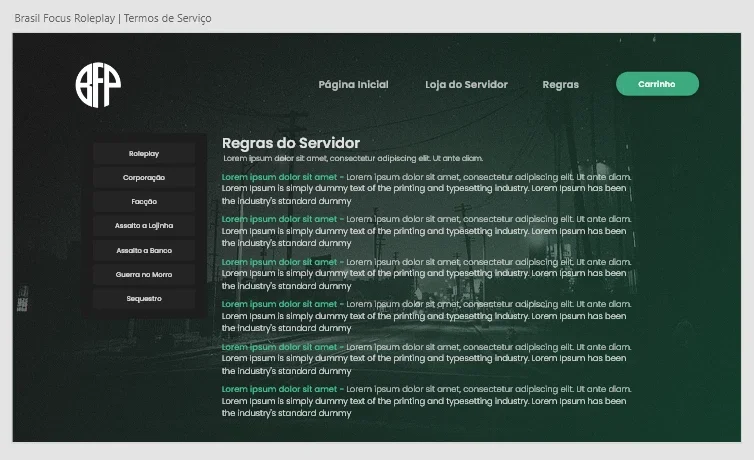Viewport: 754px width, 460px height.
Task: Open Guerra no Morro rules
Action: [x=144, y=274]
